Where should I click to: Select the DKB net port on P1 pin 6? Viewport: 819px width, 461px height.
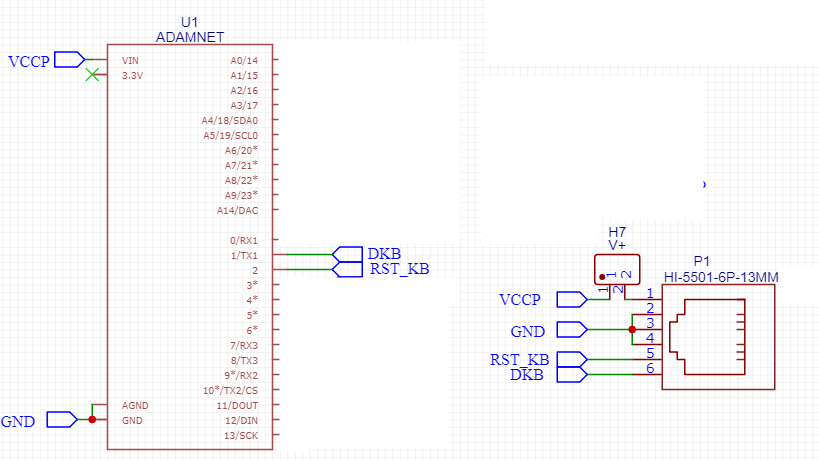571,375
